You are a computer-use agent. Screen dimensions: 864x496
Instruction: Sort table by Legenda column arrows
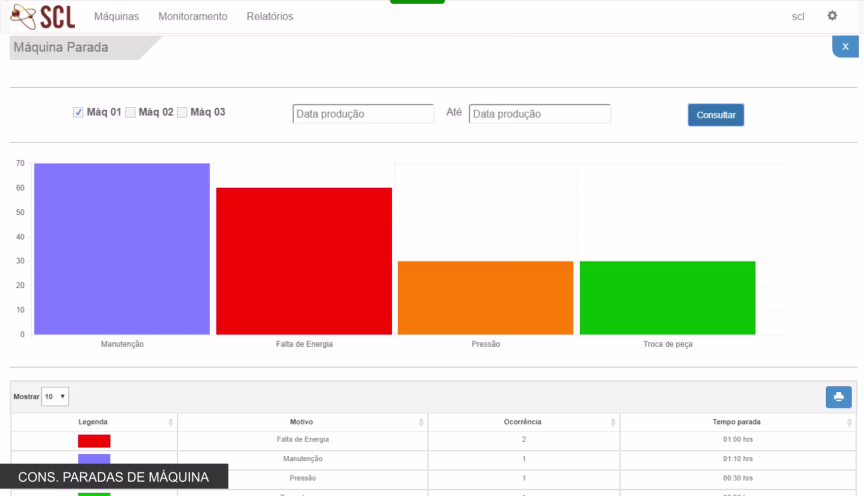[x=170, y=422]
